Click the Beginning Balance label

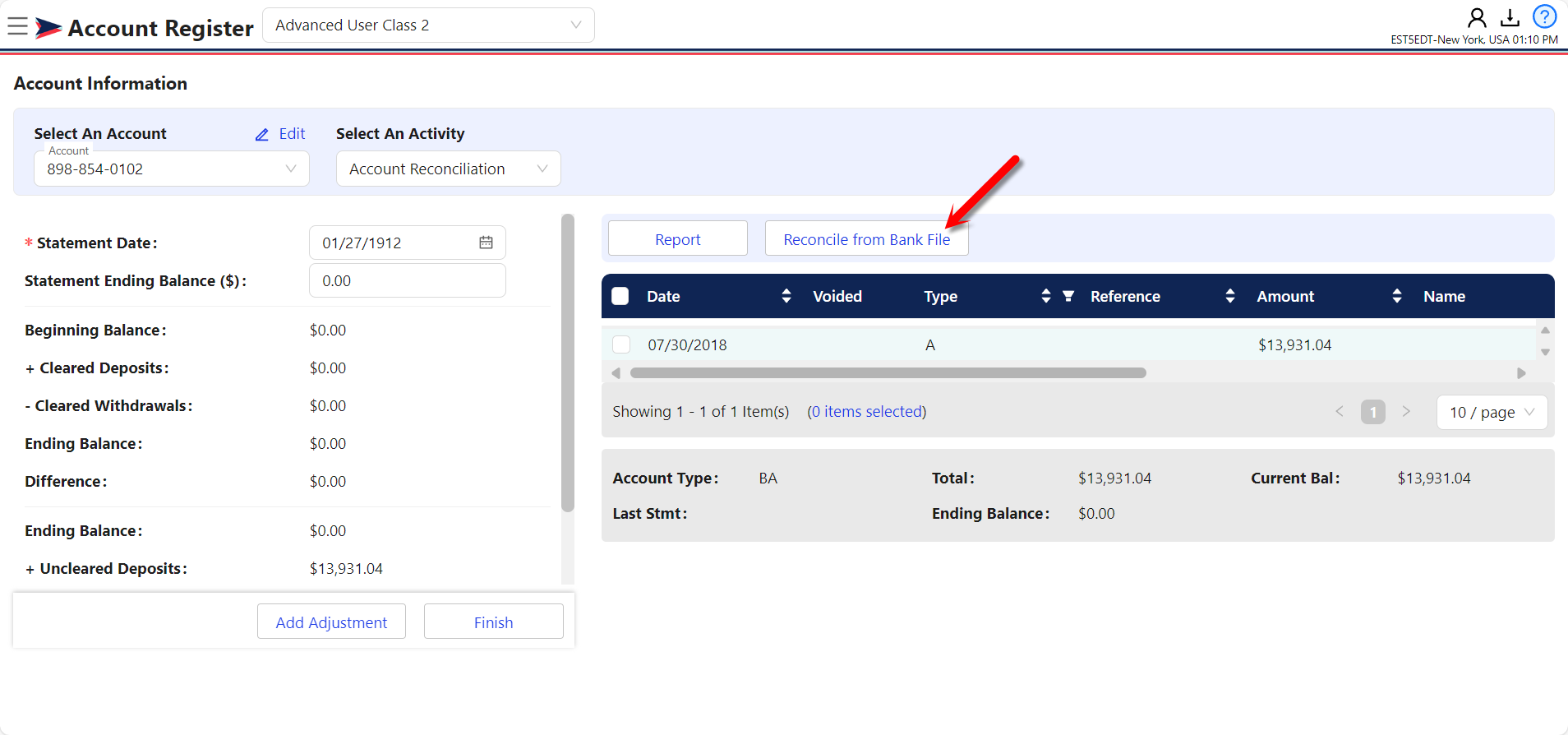click(x=95, y=330)
